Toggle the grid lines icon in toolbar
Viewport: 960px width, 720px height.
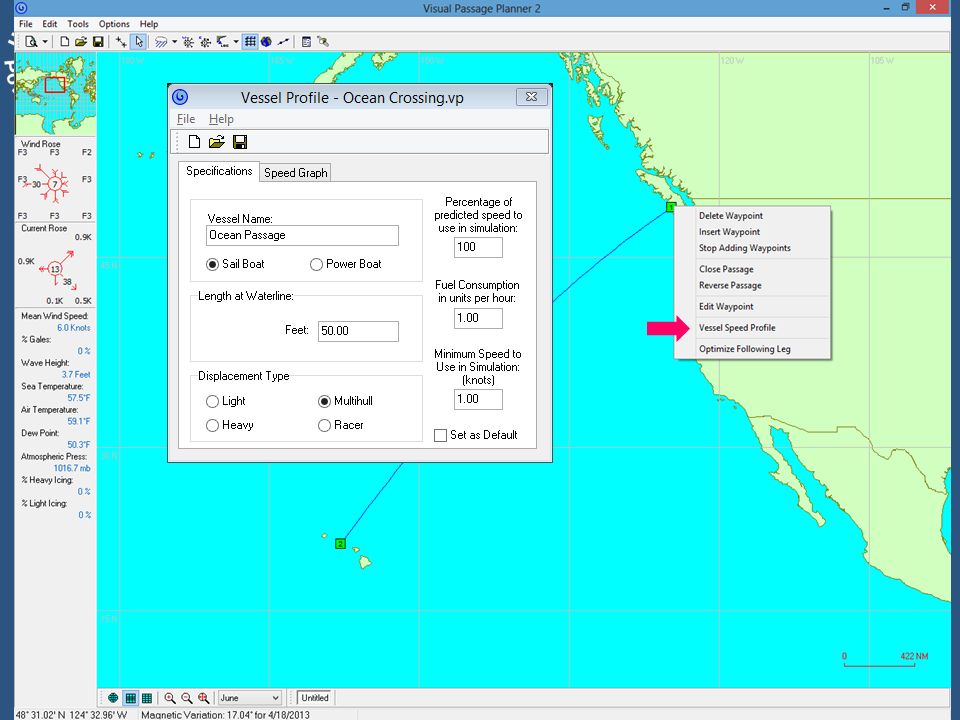click(250, 42)
